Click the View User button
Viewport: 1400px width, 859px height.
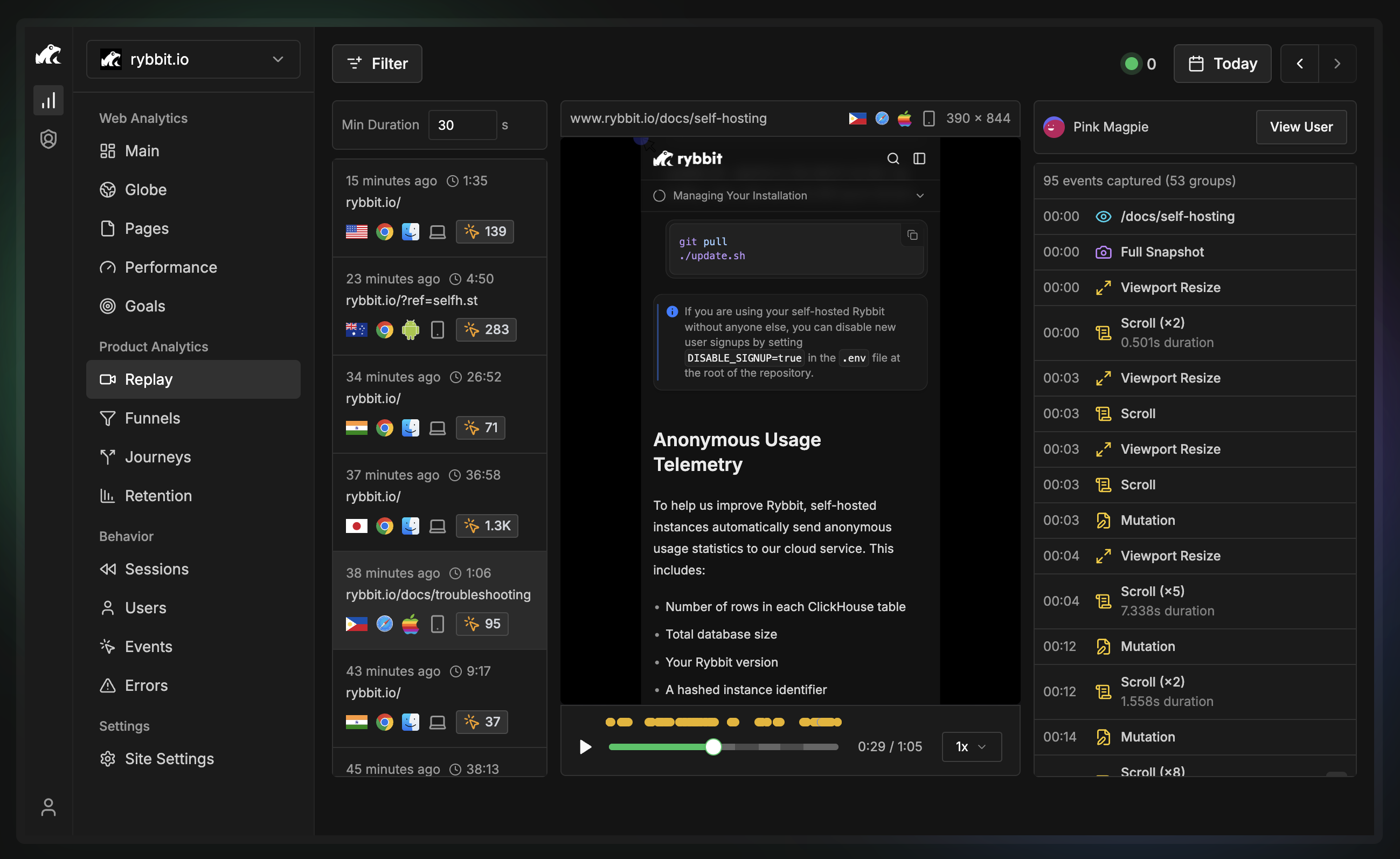click(x=1300, y=127)
